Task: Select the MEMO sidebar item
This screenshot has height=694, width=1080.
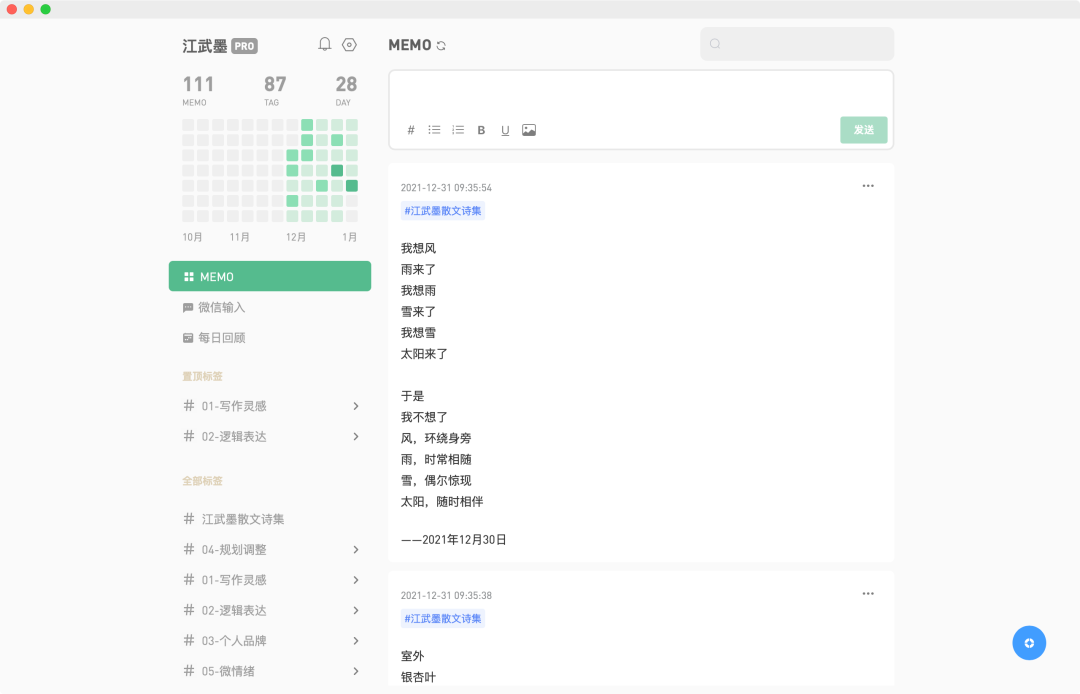Action: coord(270,276)
